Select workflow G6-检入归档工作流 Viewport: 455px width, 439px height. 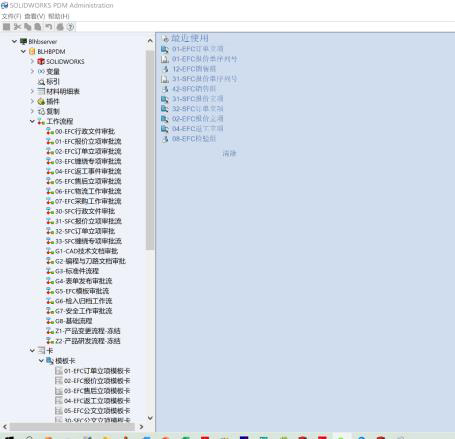tap(84, 301)
